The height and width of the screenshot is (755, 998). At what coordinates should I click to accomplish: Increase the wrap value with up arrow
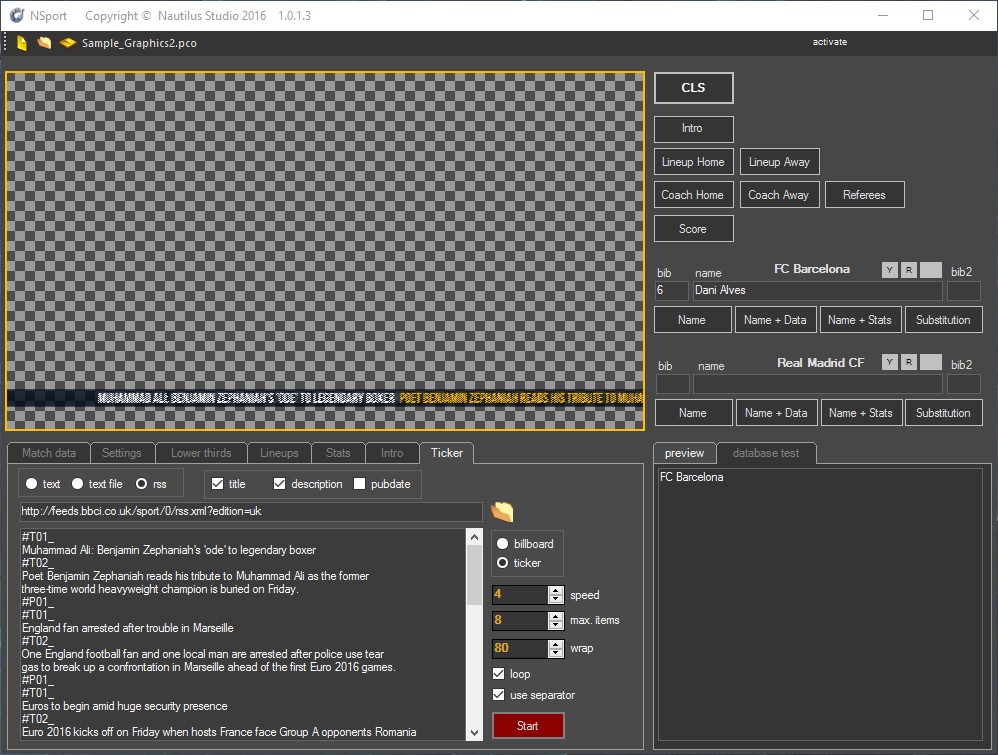[x=556, y=644]
